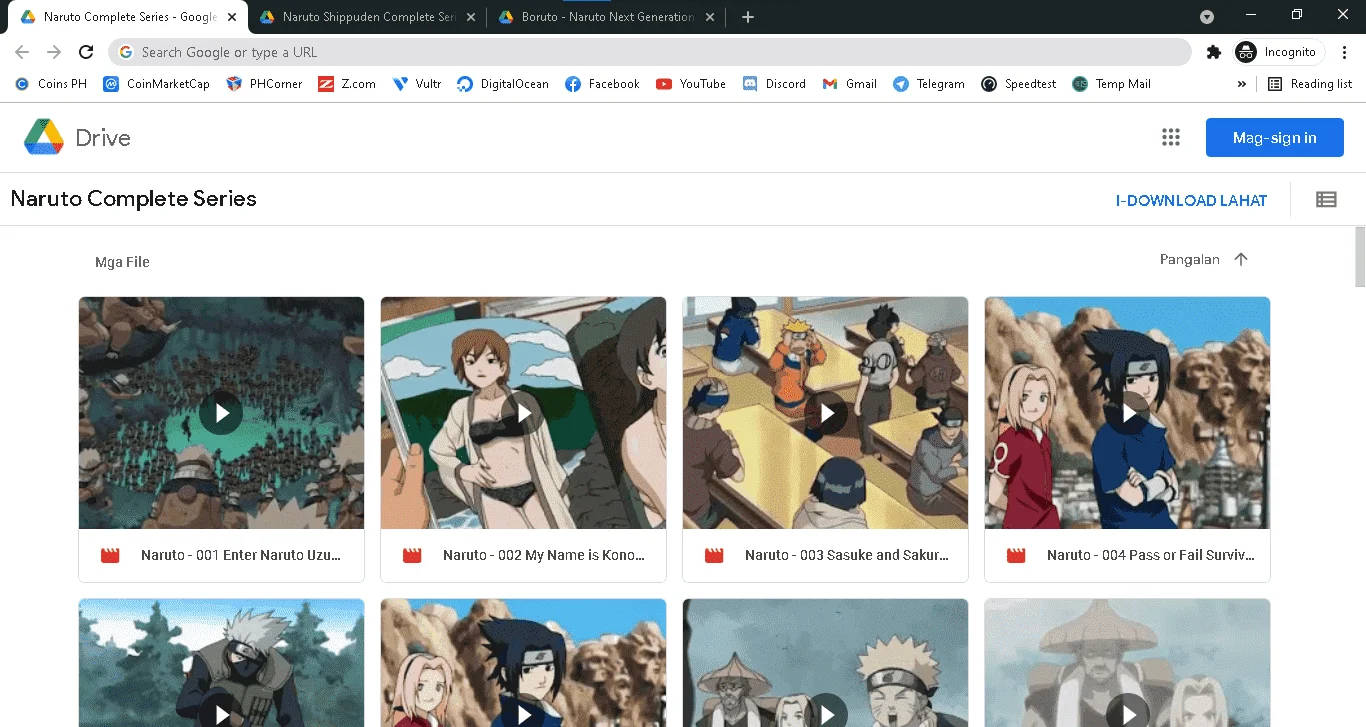The image size is (1366, 727).
Task: Click the Incognito profile indicator
Action: coord(1277,52)
